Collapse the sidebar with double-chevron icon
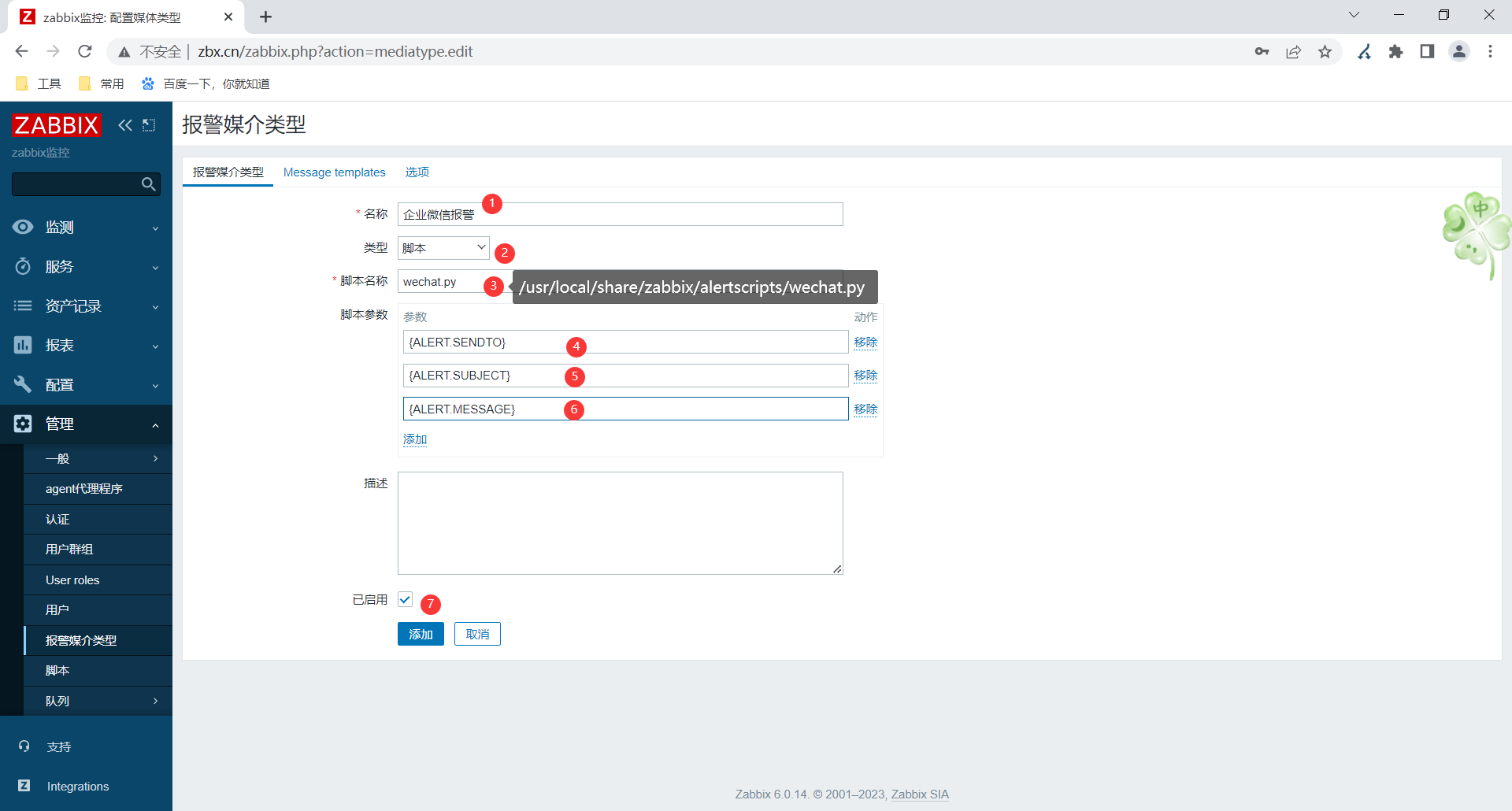Viewport: 1512px width, 811px height. [125, 125]
